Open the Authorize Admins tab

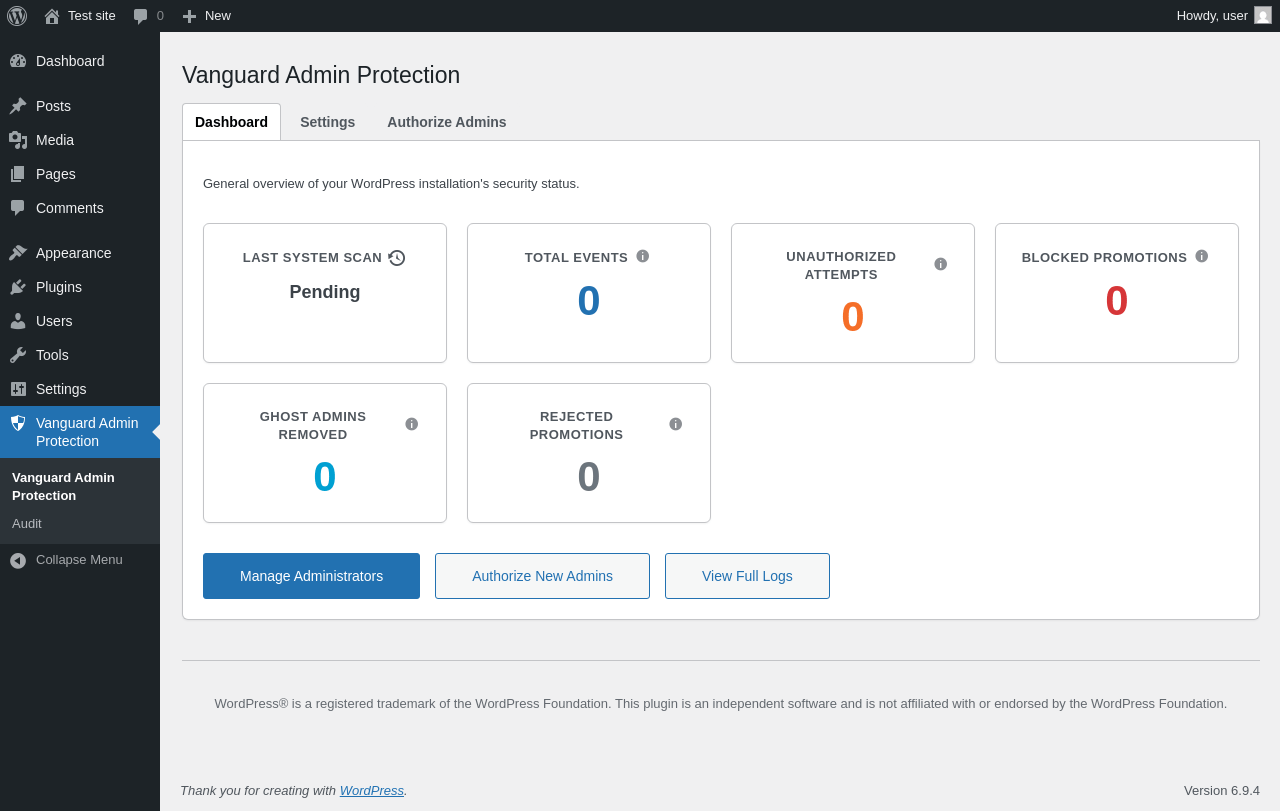click(447, 122)
